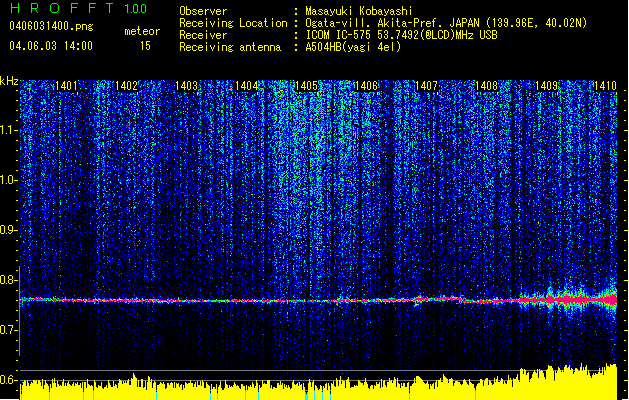Select antenna text A504HB(yagi 4el)
The image size is (629, 400).
coord(353,47)
